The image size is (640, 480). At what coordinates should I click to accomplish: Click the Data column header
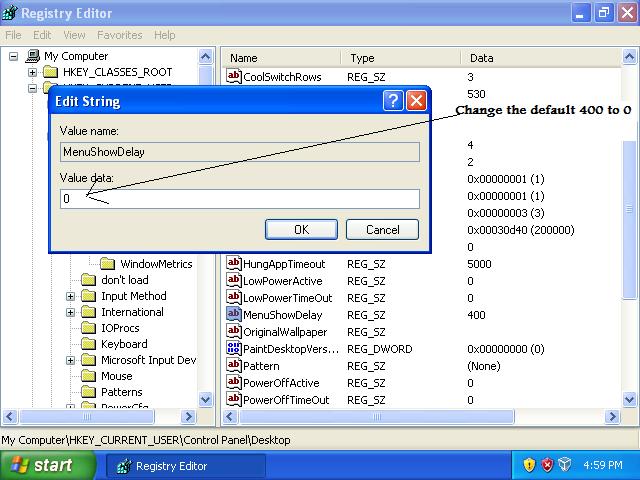pyautogui.click(x=541, y=58)
